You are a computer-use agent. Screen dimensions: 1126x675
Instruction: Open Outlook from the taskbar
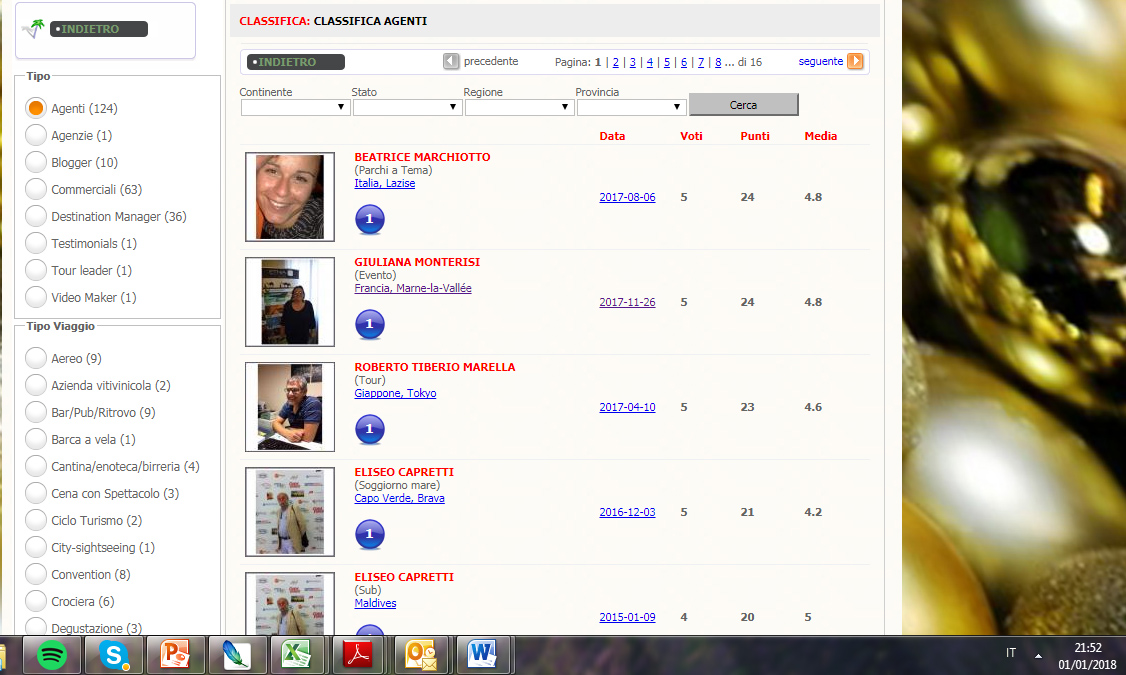420,655
